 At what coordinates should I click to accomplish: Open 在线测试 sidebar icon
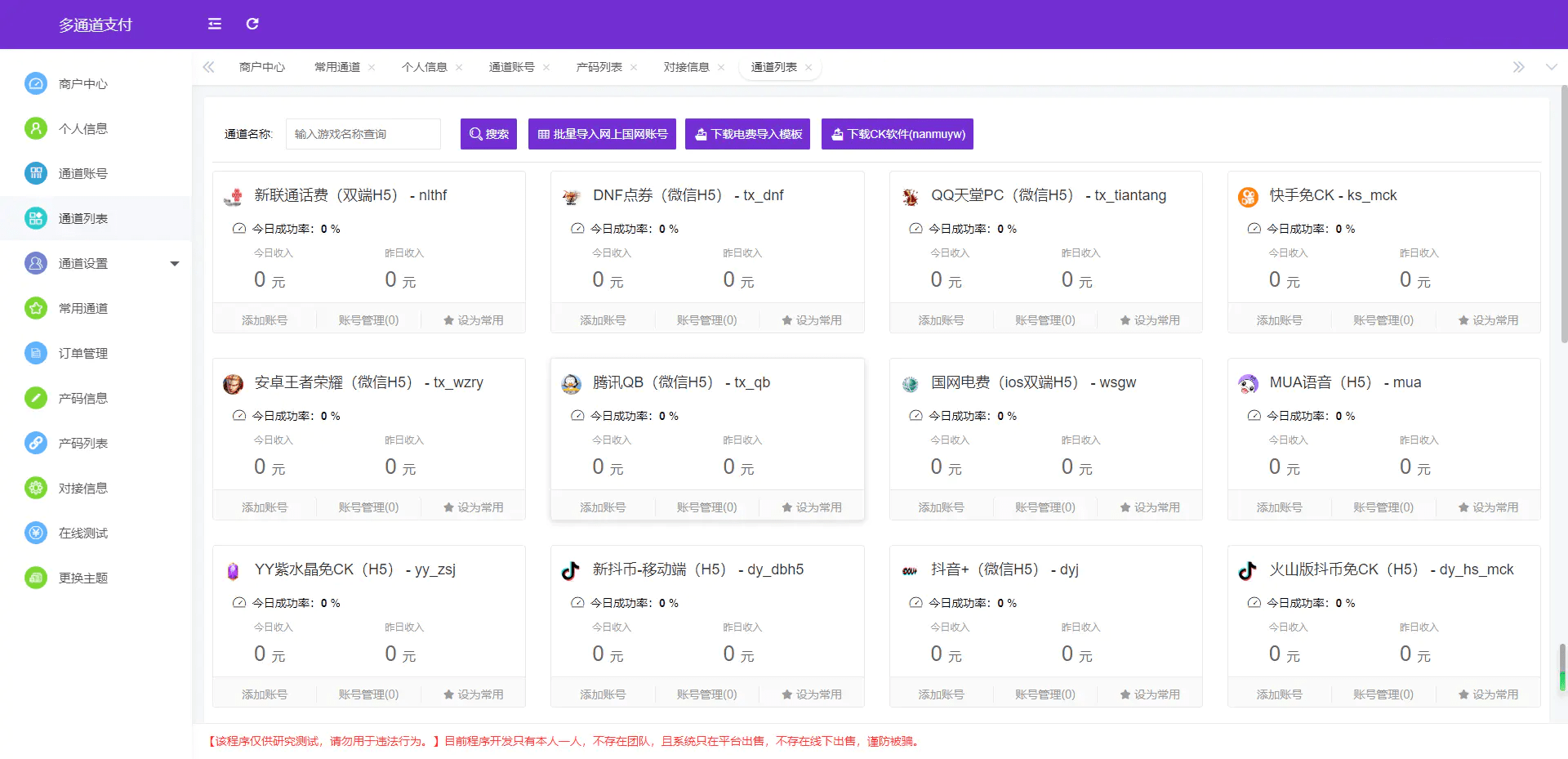(36, 533)
